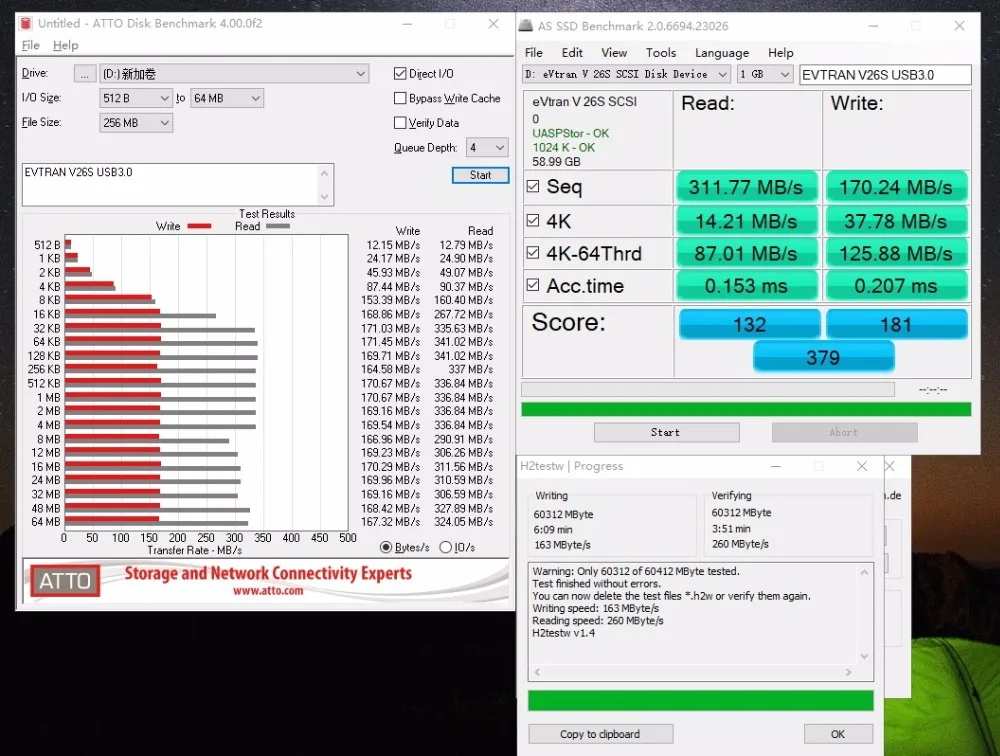
Task: Enable the Direct I/O checkbox
Action: 400,73
